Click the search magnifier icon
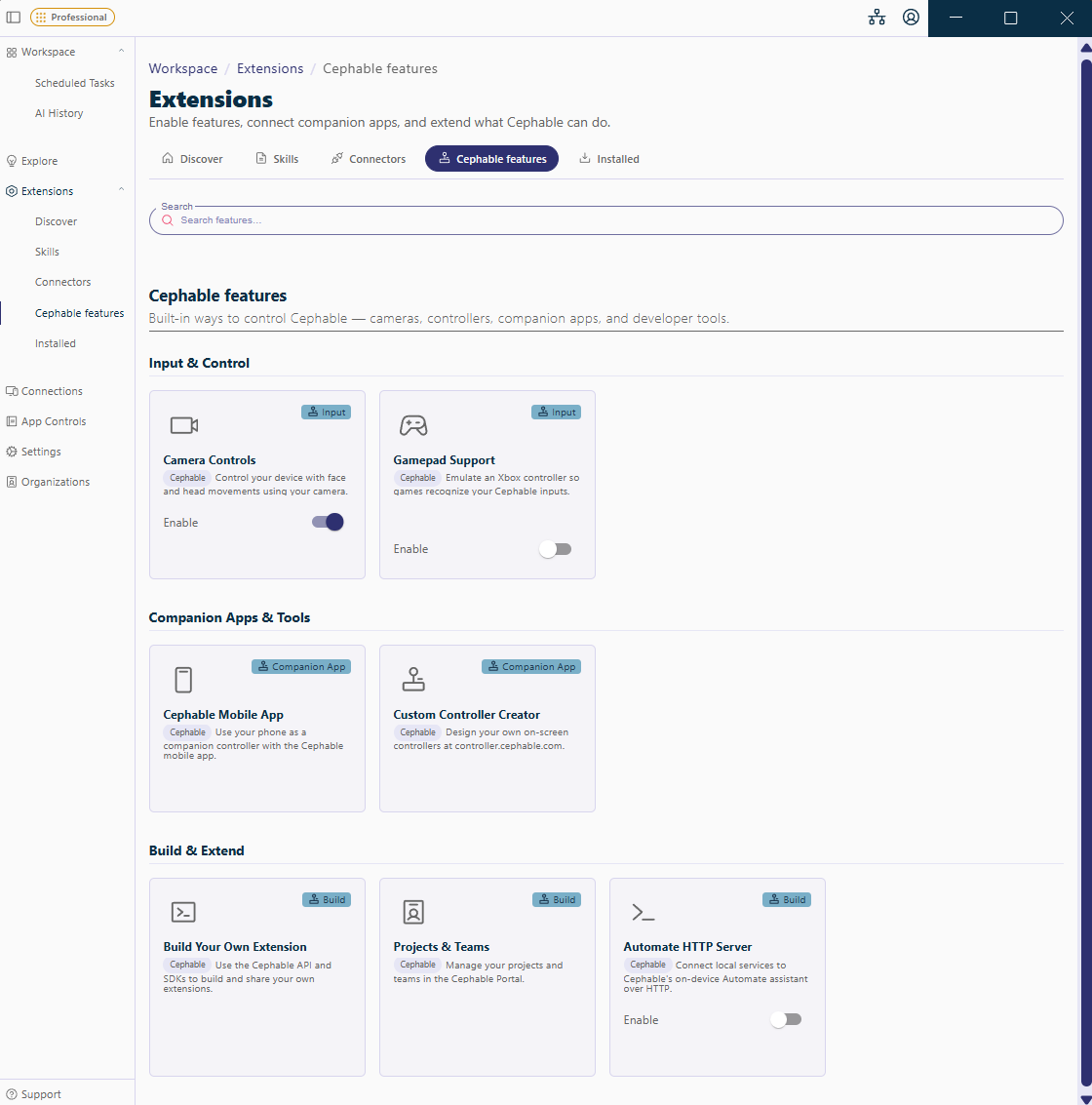Viewport: 1092px width, 1105px height. click(168, 220)
